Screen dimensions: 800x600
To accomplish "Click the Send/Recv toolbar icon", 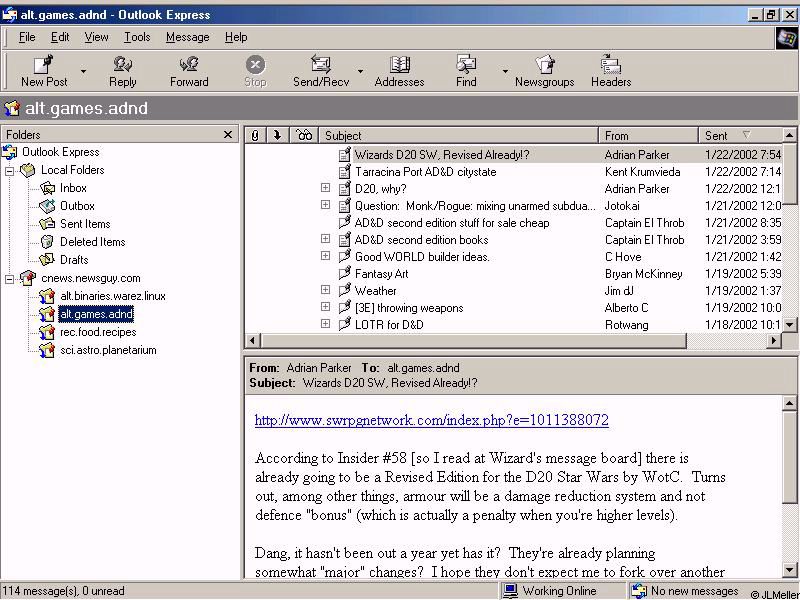I will (x=320, y=65).
